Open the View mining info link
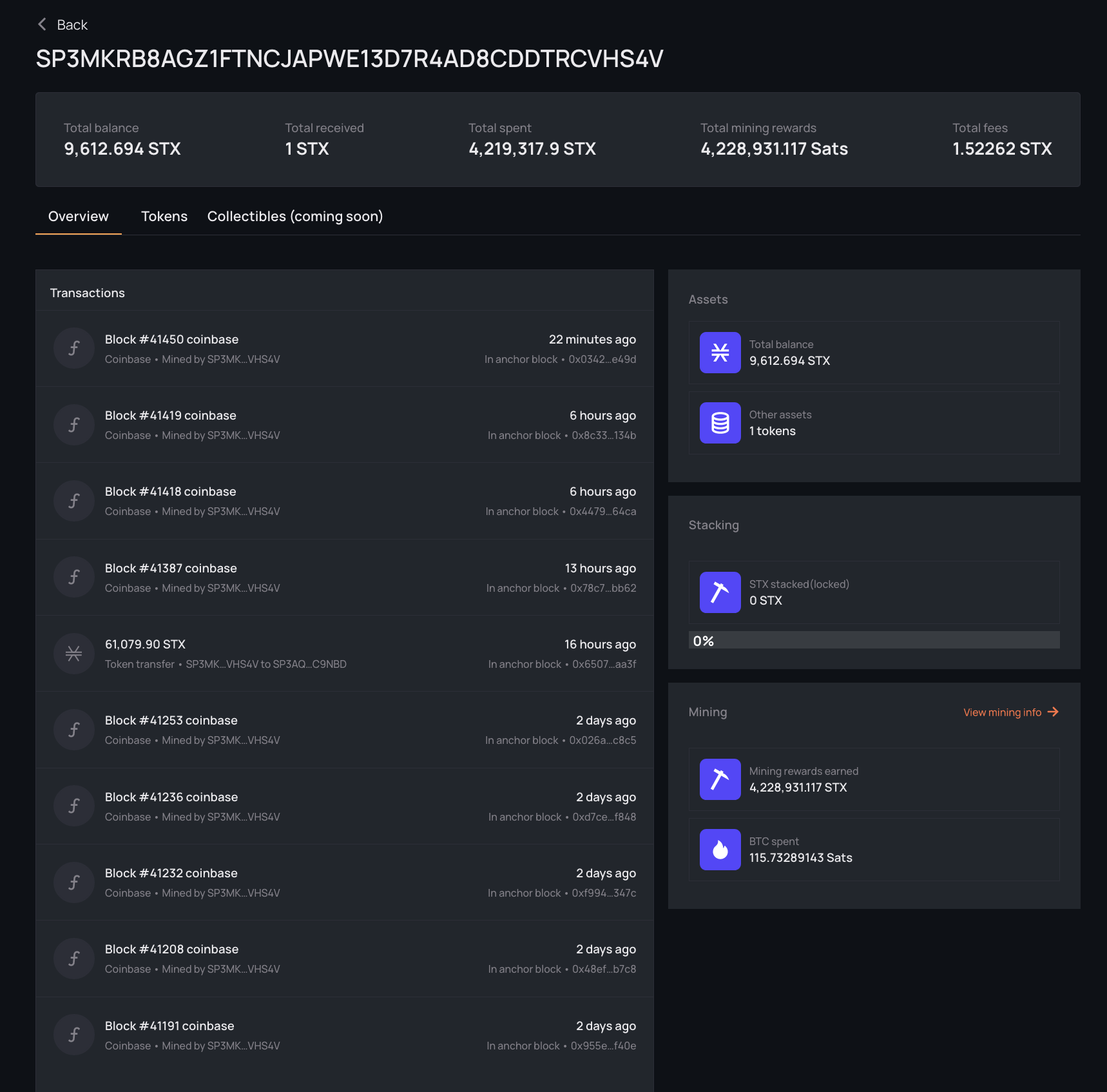 point(1002,712)
